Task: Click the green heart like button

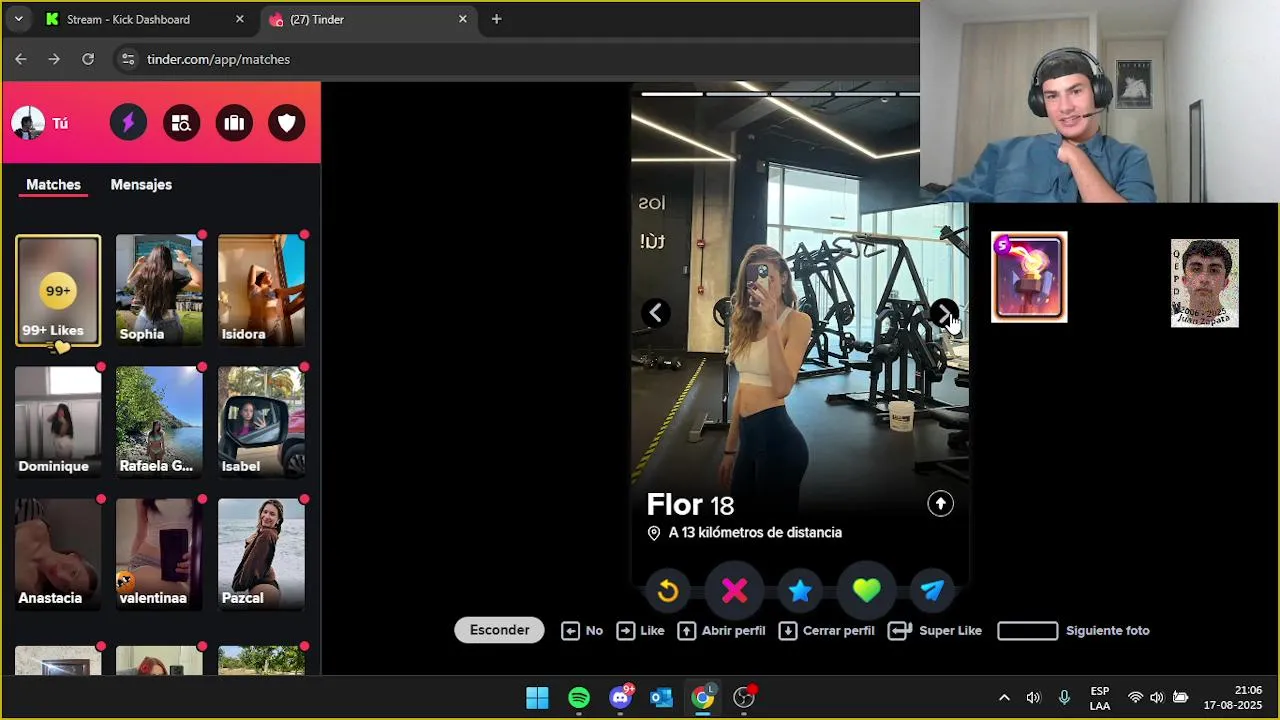Action: click(866, 591)
